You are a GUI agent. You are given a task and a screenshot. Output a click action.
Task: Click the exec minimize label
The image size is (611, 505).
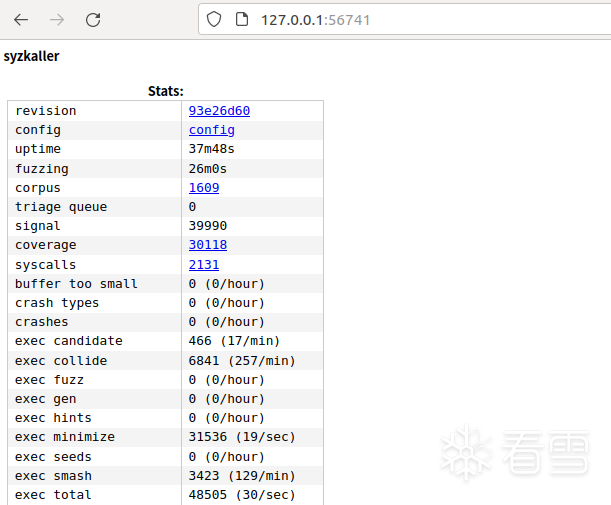tap(65, 437)
